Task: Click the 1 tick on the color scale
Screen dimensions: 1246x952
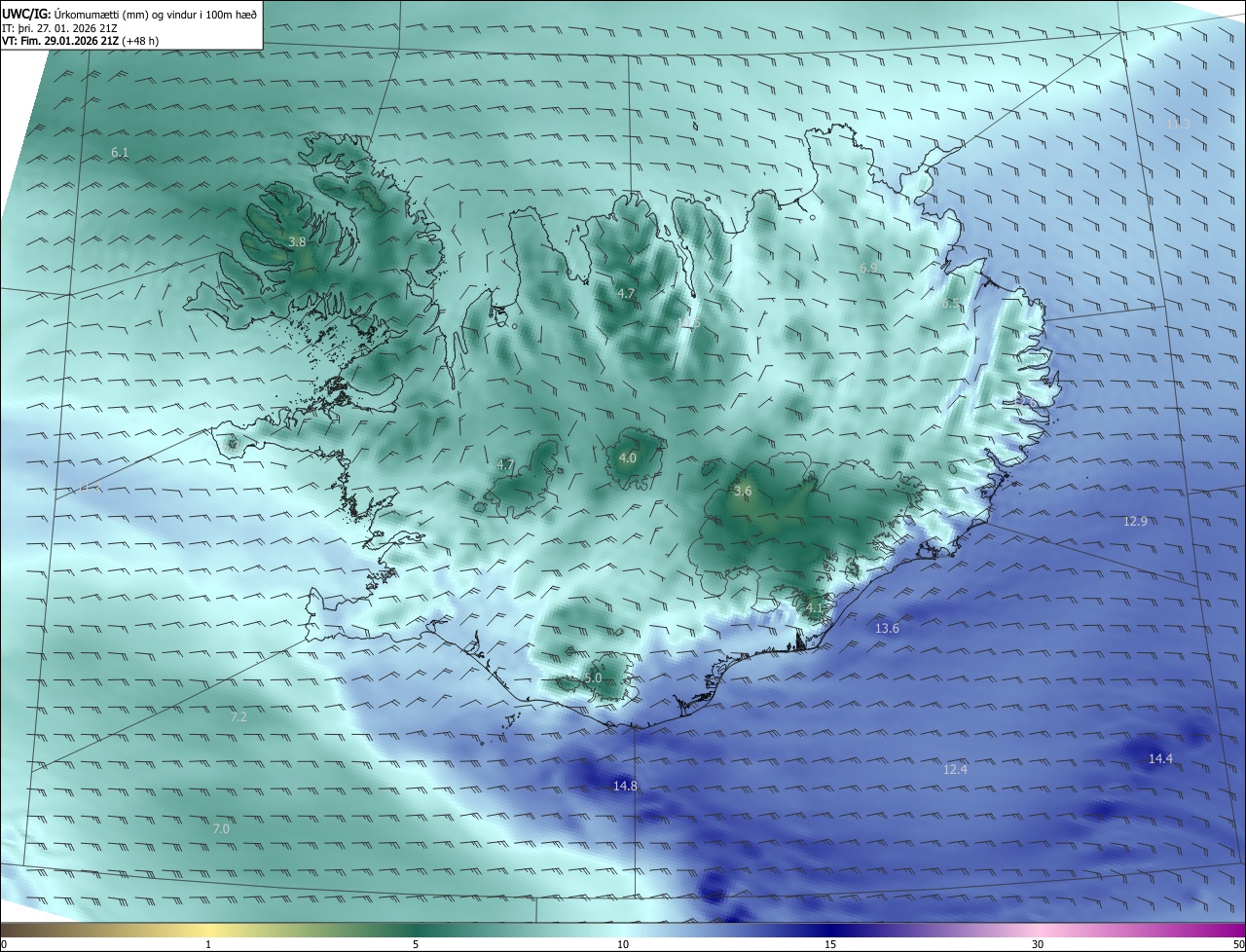Action: pyautogui.click(x=209, y=945)
